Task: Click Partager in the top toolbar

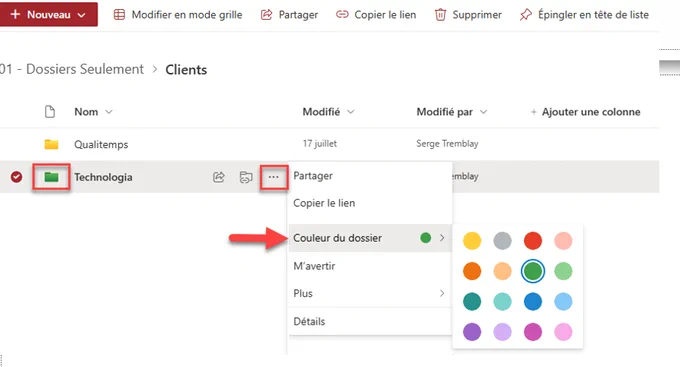Action: [289, 15]
